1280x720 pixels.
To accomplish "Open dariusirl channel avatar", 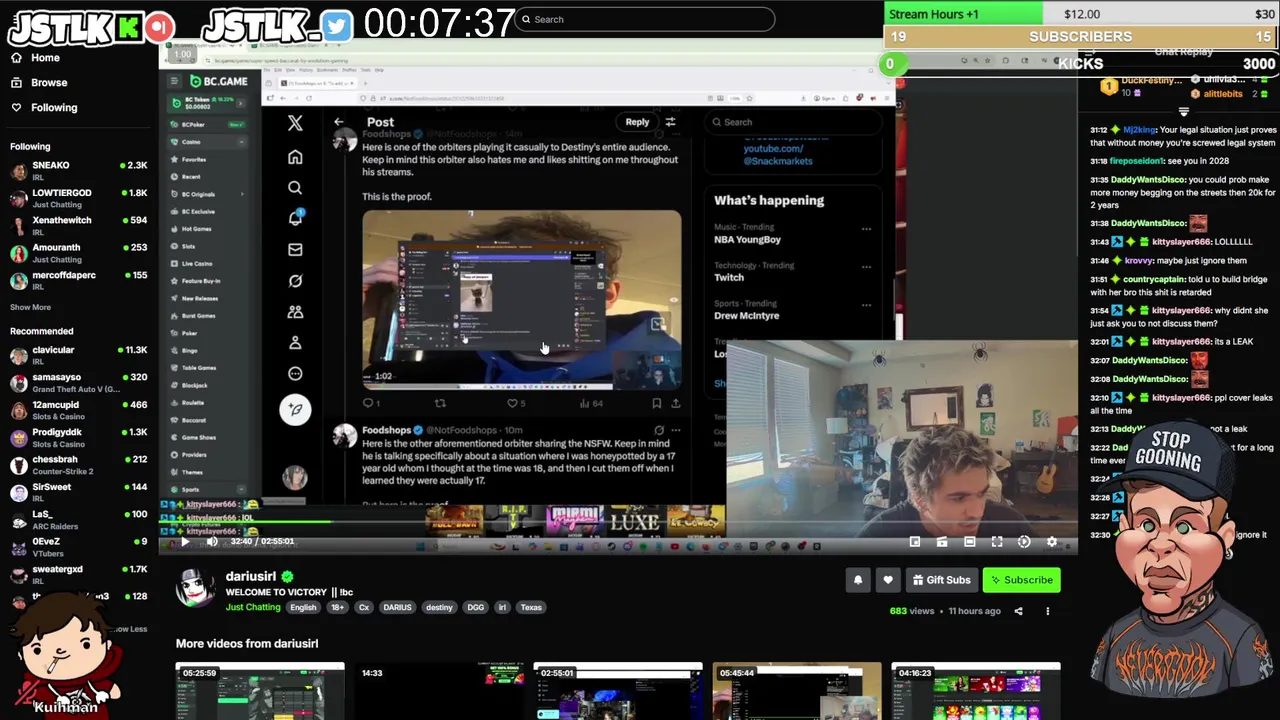I will click(x=196, y=589).
